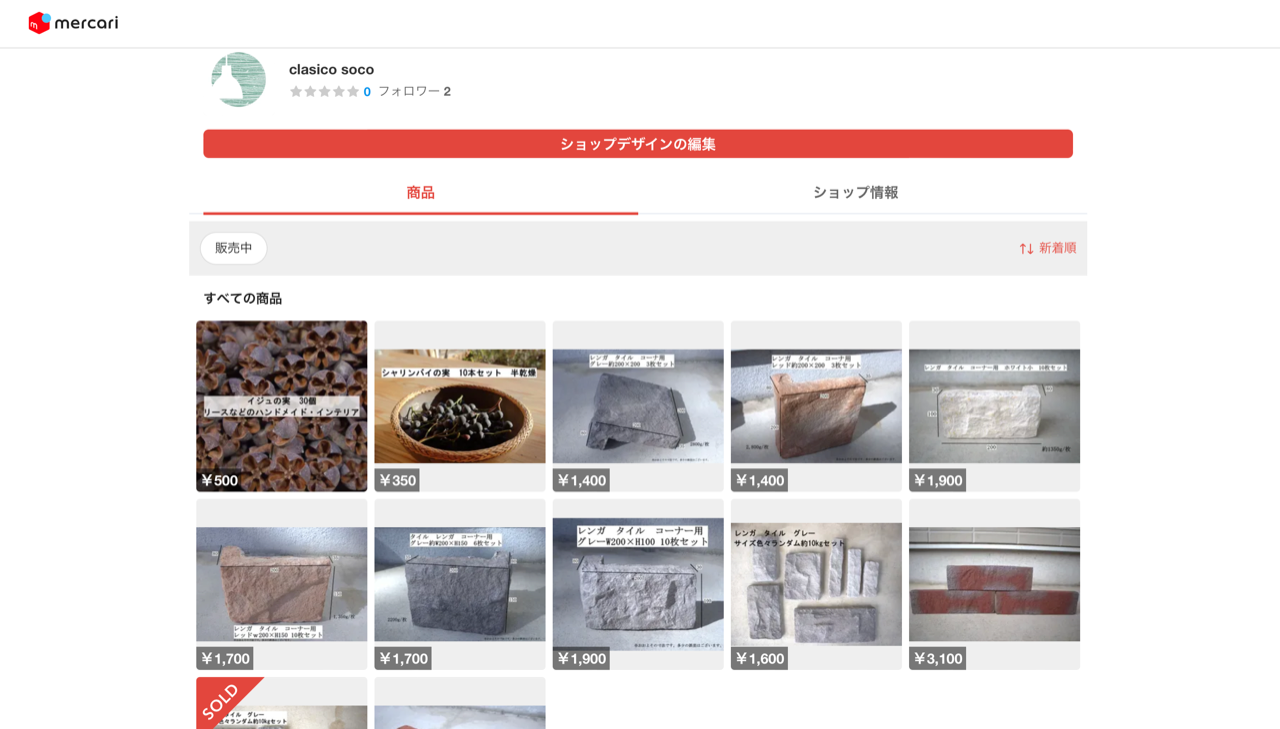Open the red long bricks ¥3,100 item
The height and width of the screenshot is (729, 1280).
coord(994,584)
